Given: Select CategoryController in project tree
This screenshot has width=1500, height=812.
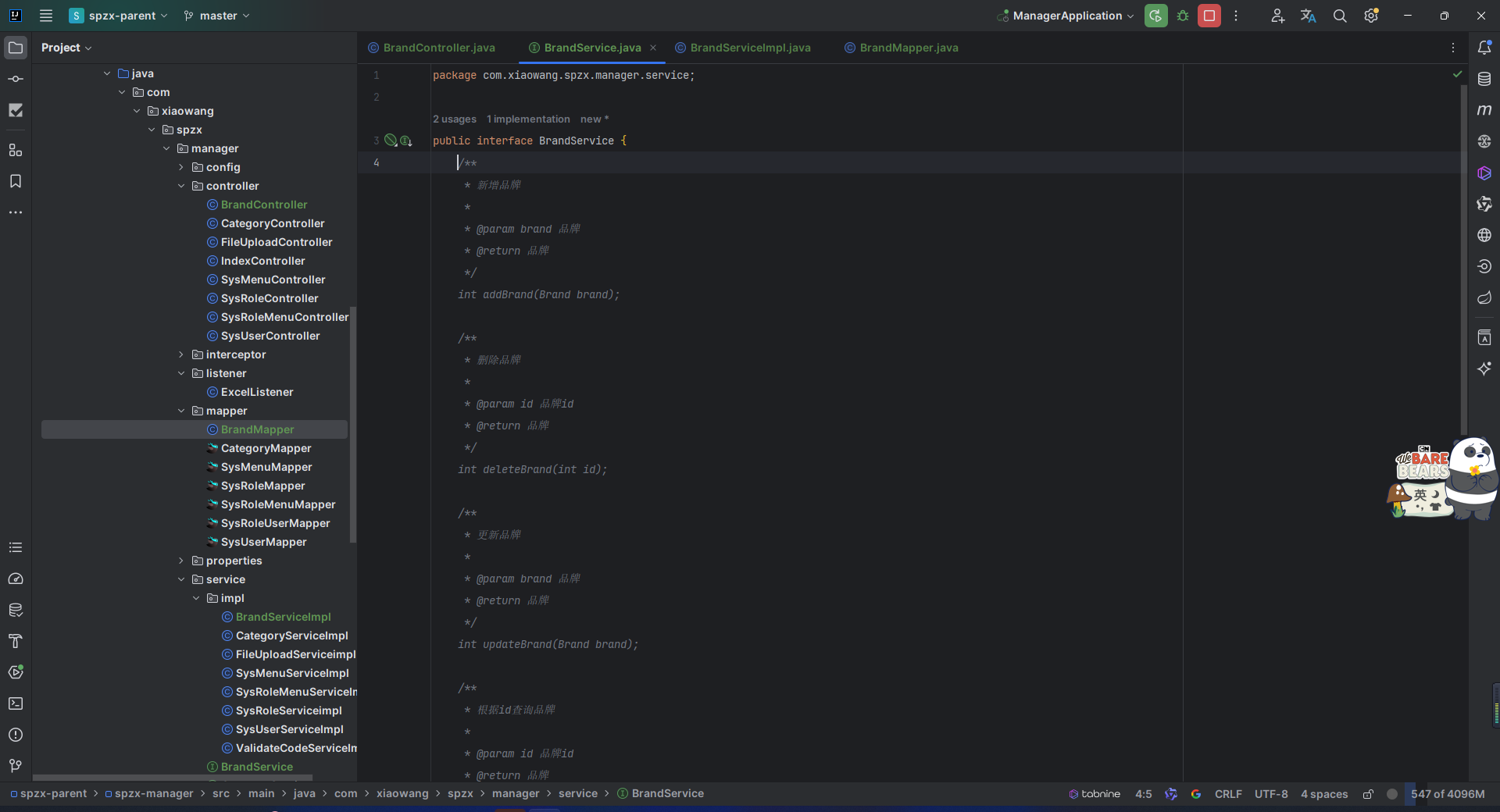Looking at the screenshot, I should (x=273, y=223).
